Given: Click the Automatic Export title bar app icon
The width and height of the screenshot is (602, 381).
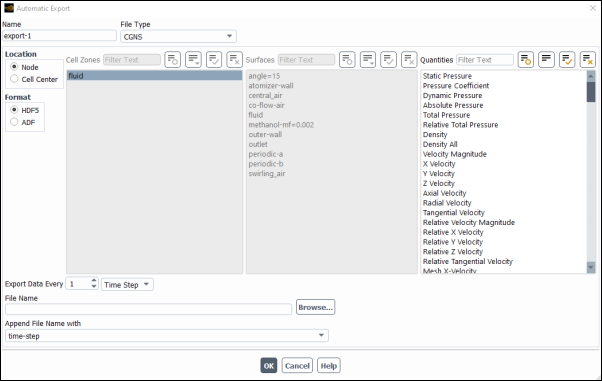Looking at the screenshot, I should 9,8.
